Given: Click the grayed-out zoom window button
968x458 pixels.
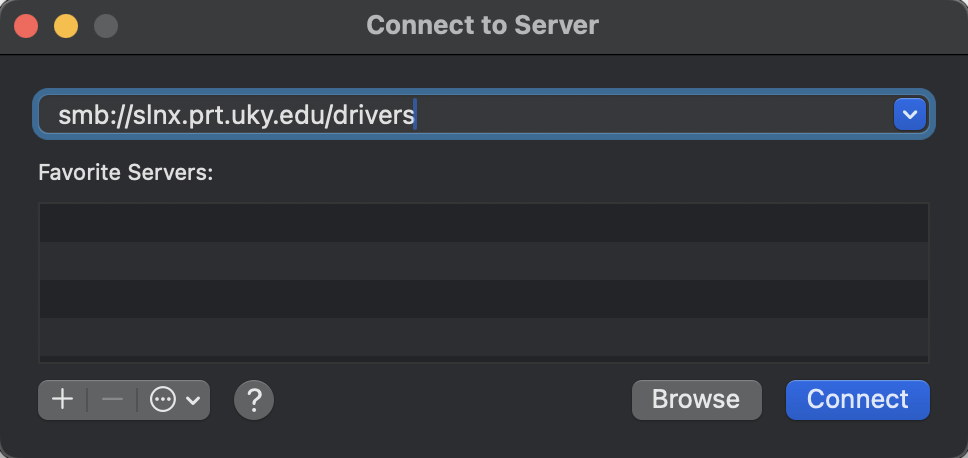Looking at the screenshot, I should click(106, 27).
